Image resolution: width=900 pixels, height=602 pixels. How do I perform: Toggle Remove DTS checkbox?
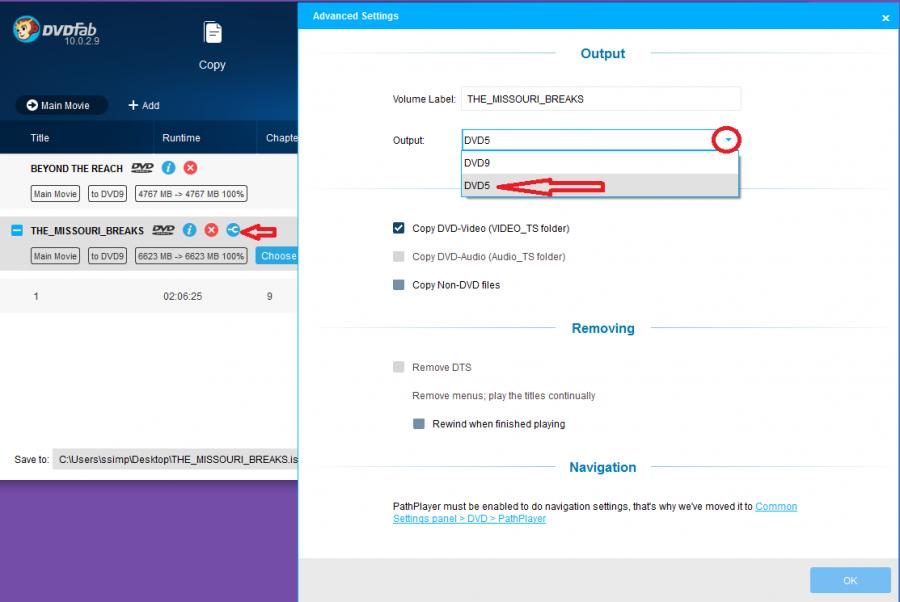398,367
